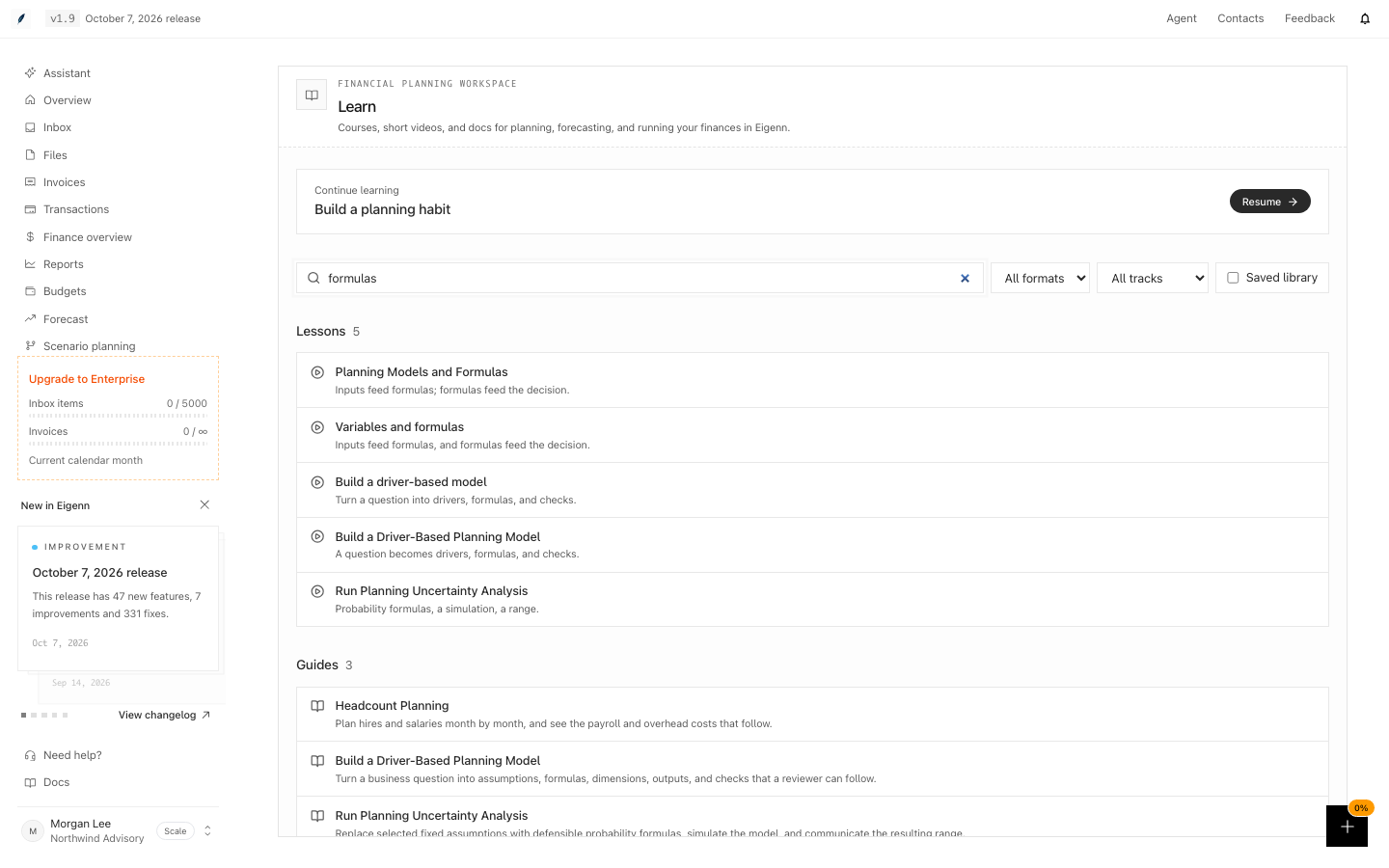Expand the Morgan Lee account switcher
This screenshot has height=868, width=1389.
(207, 831)
